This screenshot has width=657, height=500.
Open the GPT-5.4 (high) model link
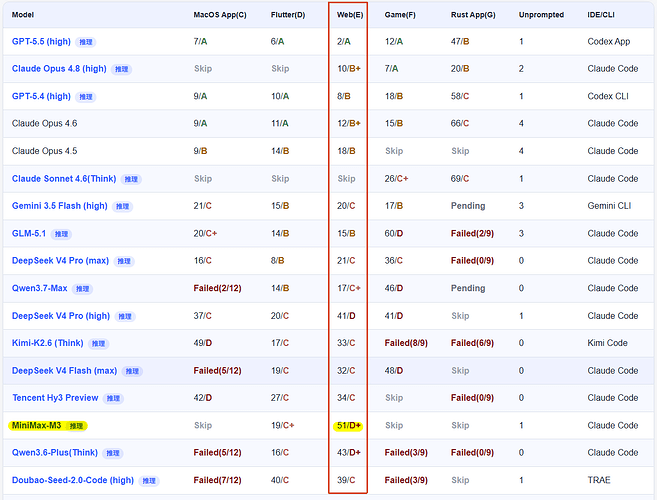pyautogui.click(x=41, y=96)
